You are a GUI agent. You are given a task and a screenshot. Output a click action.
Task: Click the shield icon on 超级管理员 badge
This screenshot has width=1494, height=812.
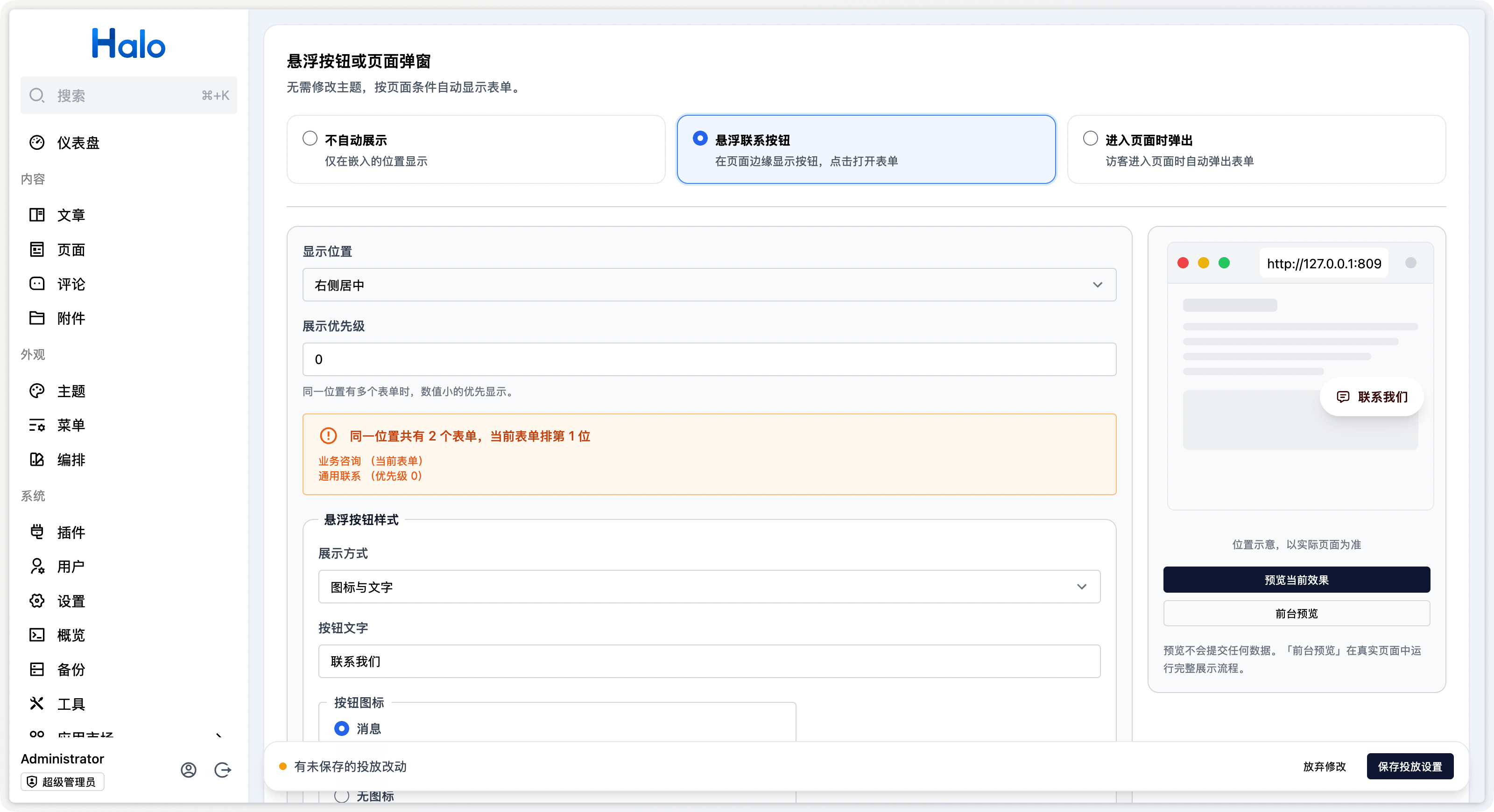pos(33,782)
